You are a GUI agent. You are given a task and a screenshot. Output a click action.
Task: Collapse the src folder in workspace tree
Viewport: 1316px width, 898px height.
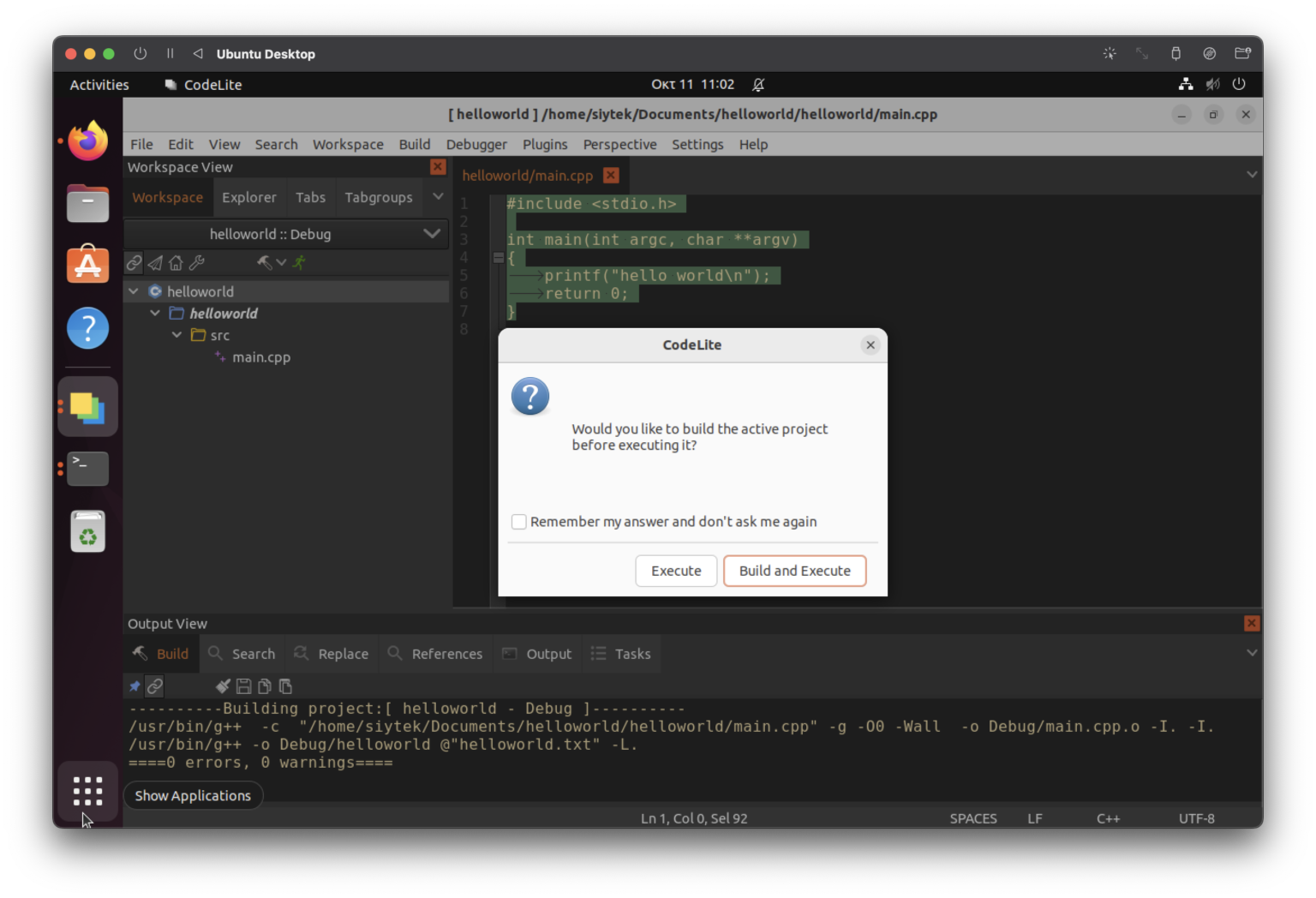pyautogui.click(x=176, y=335)
